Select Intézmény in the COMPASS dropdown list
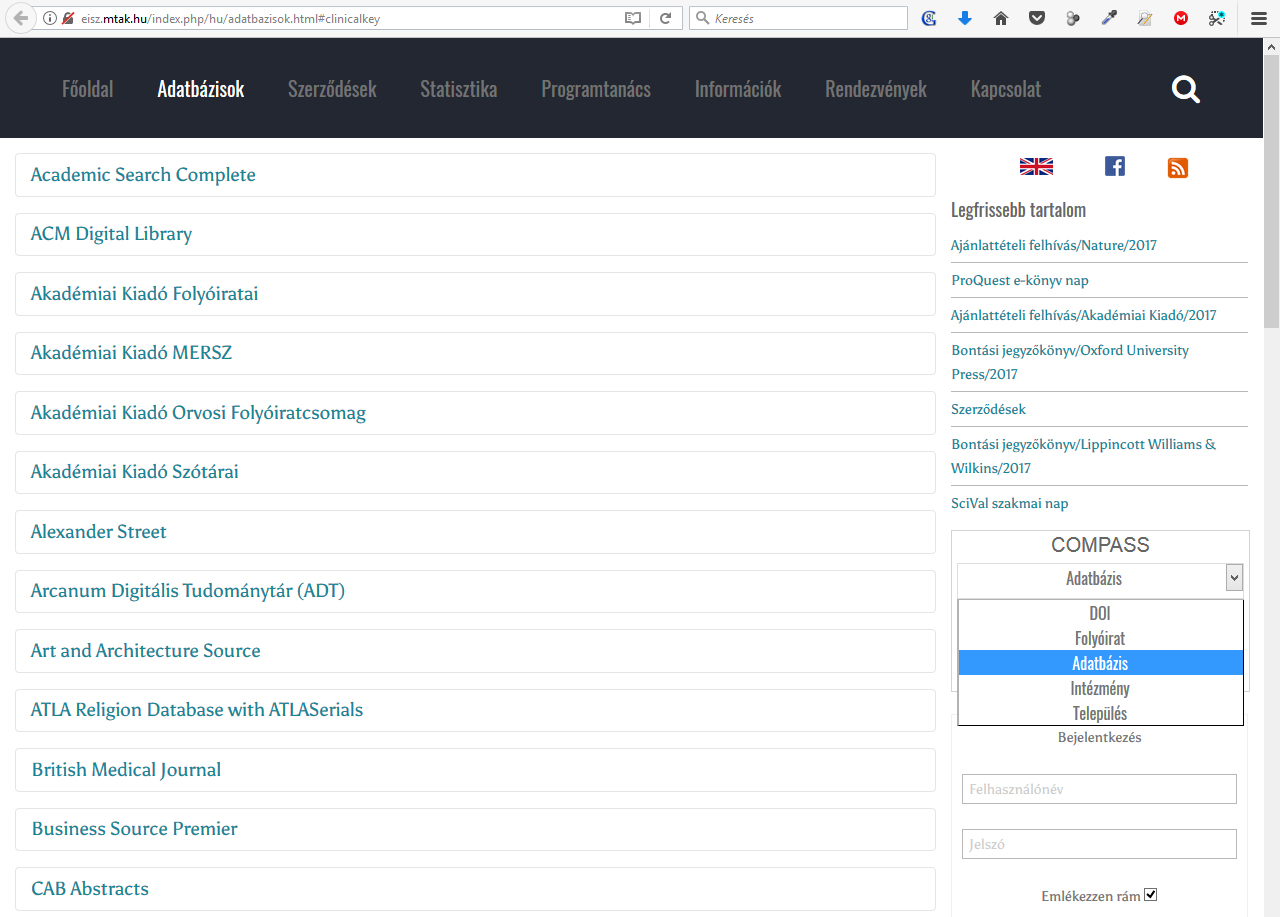This screenshot has height=917, width=1280. tap(1100, 688)
